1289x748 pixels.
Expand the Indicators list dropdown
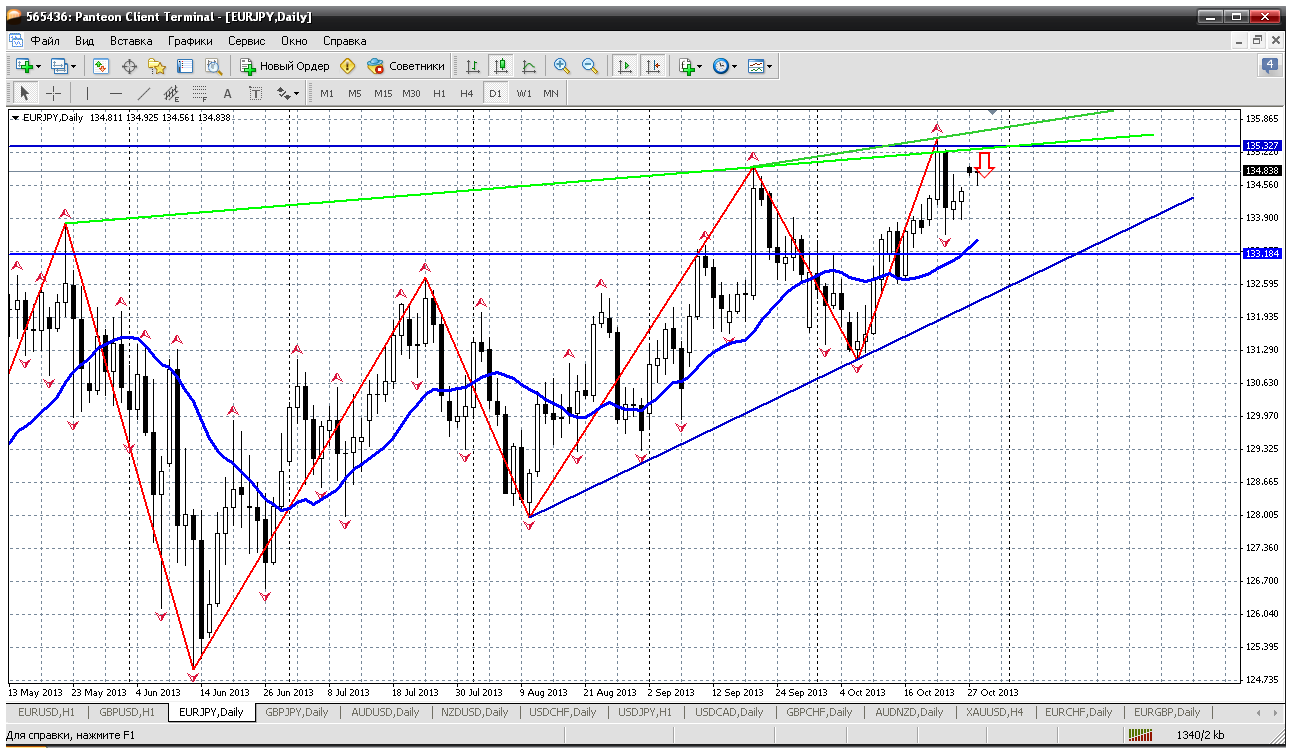pyautogui.click(x=699, y=67)
